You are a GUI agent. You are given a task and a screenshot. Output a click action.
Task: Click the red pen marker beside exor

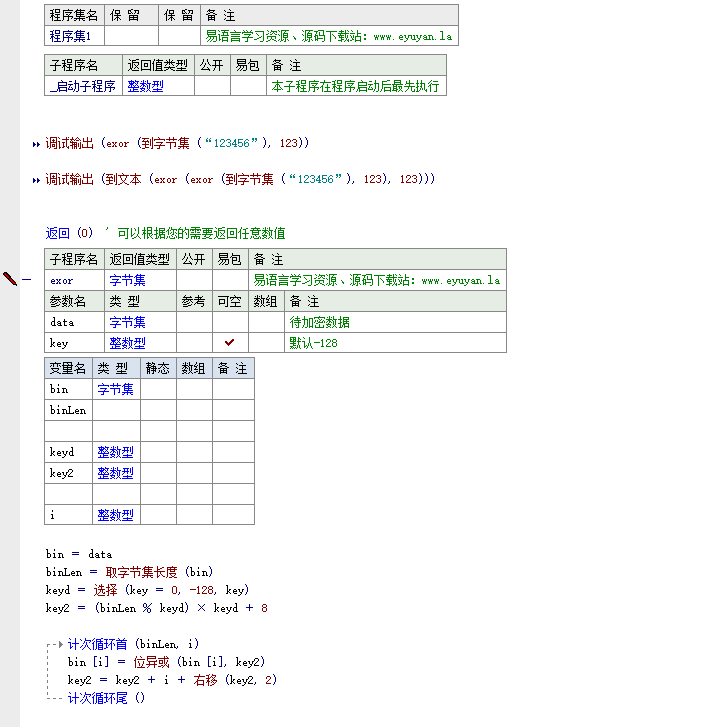point(10,279)
